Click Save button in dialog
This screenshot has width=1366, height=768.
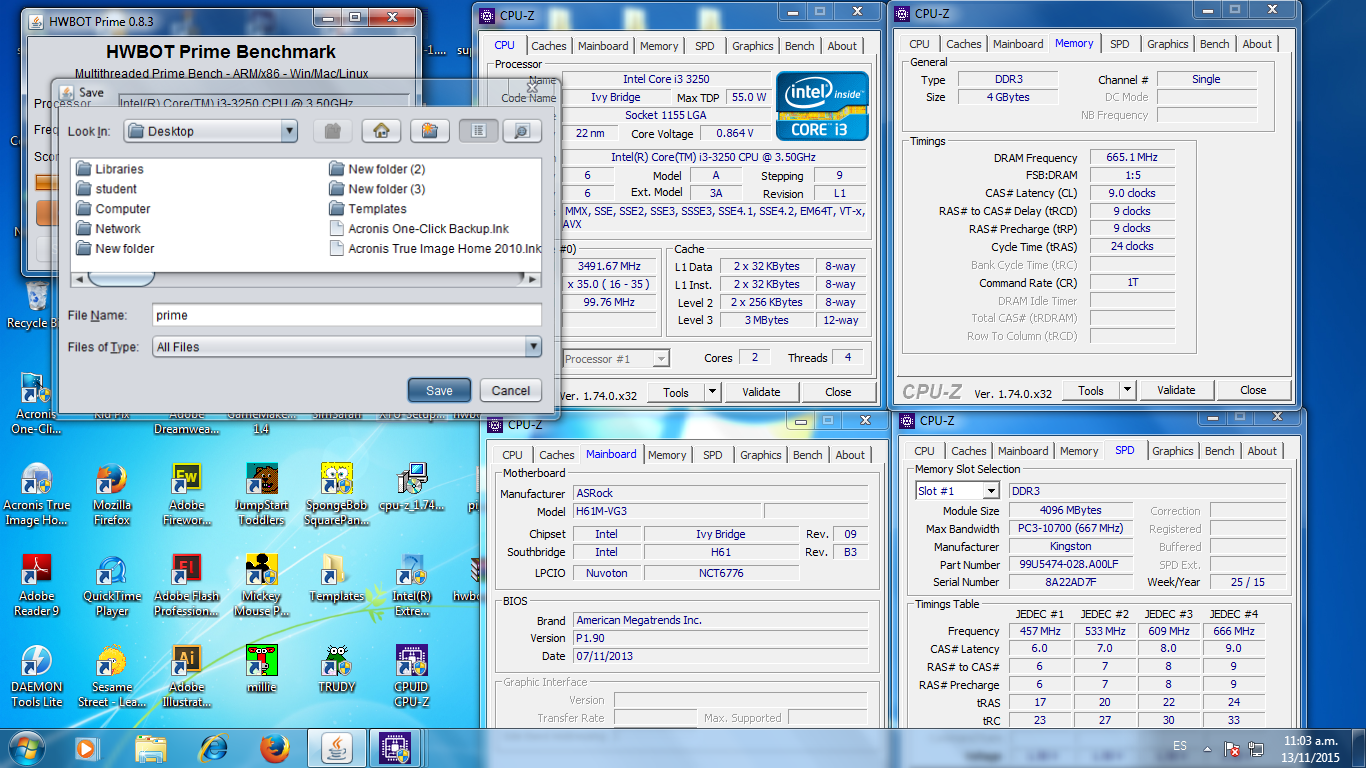pos(439,391)
